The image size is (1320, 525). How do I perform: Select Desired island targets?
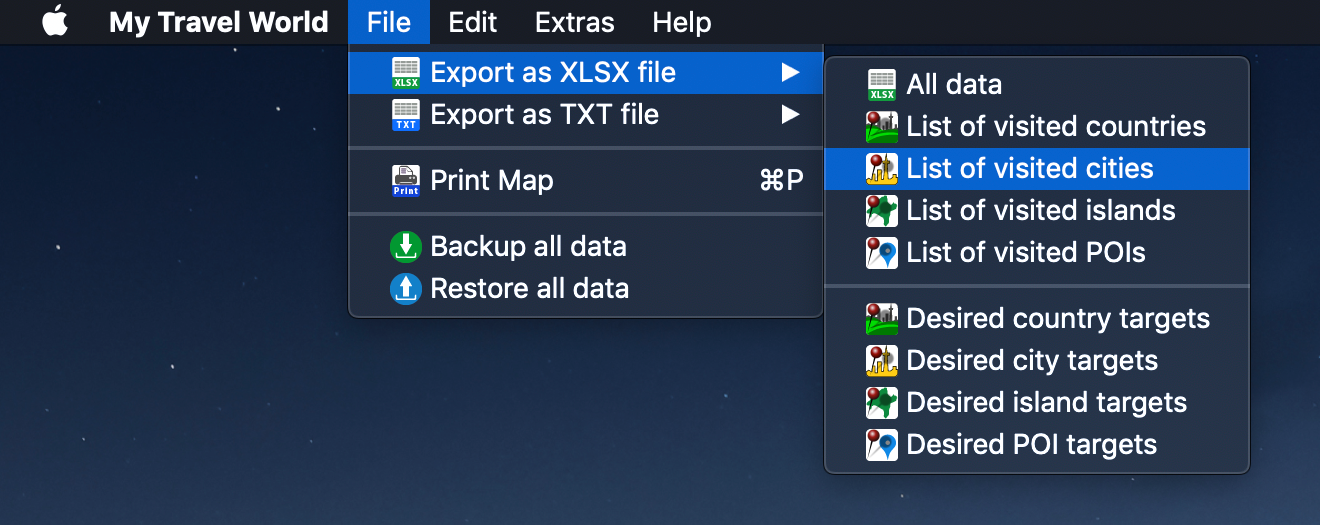(x=1037, y=403)
